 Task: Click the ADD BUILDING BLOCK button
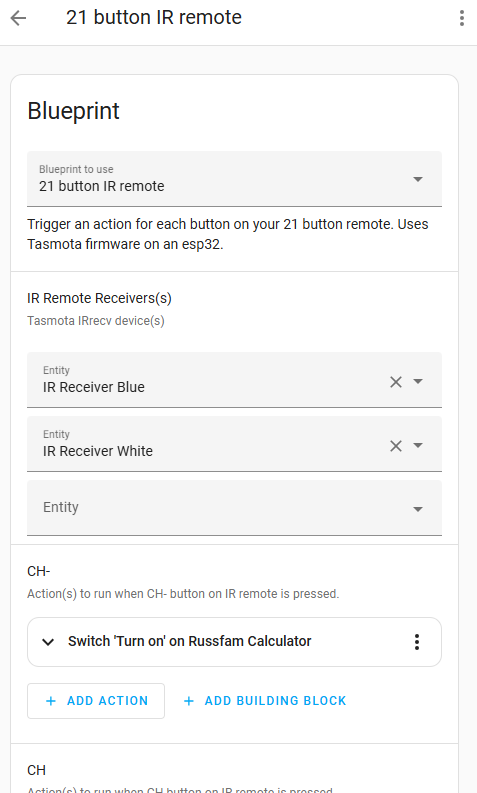(x=265, y=701)
